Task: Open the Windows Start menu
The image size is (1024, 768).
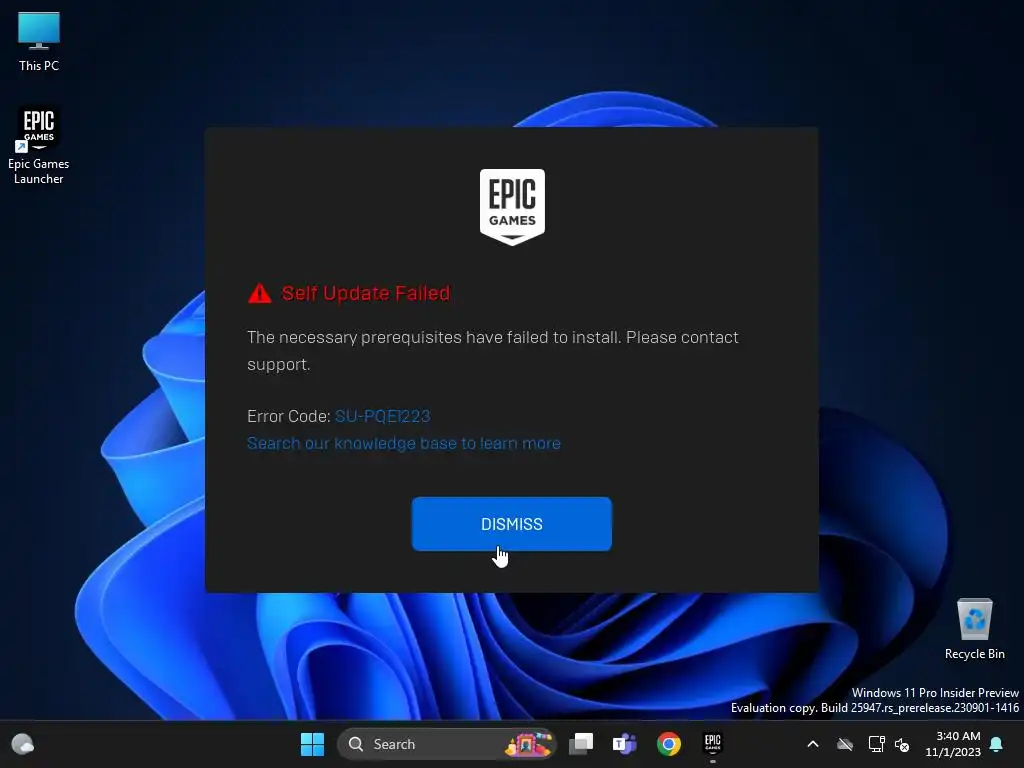Action: [x=312, y=744]
